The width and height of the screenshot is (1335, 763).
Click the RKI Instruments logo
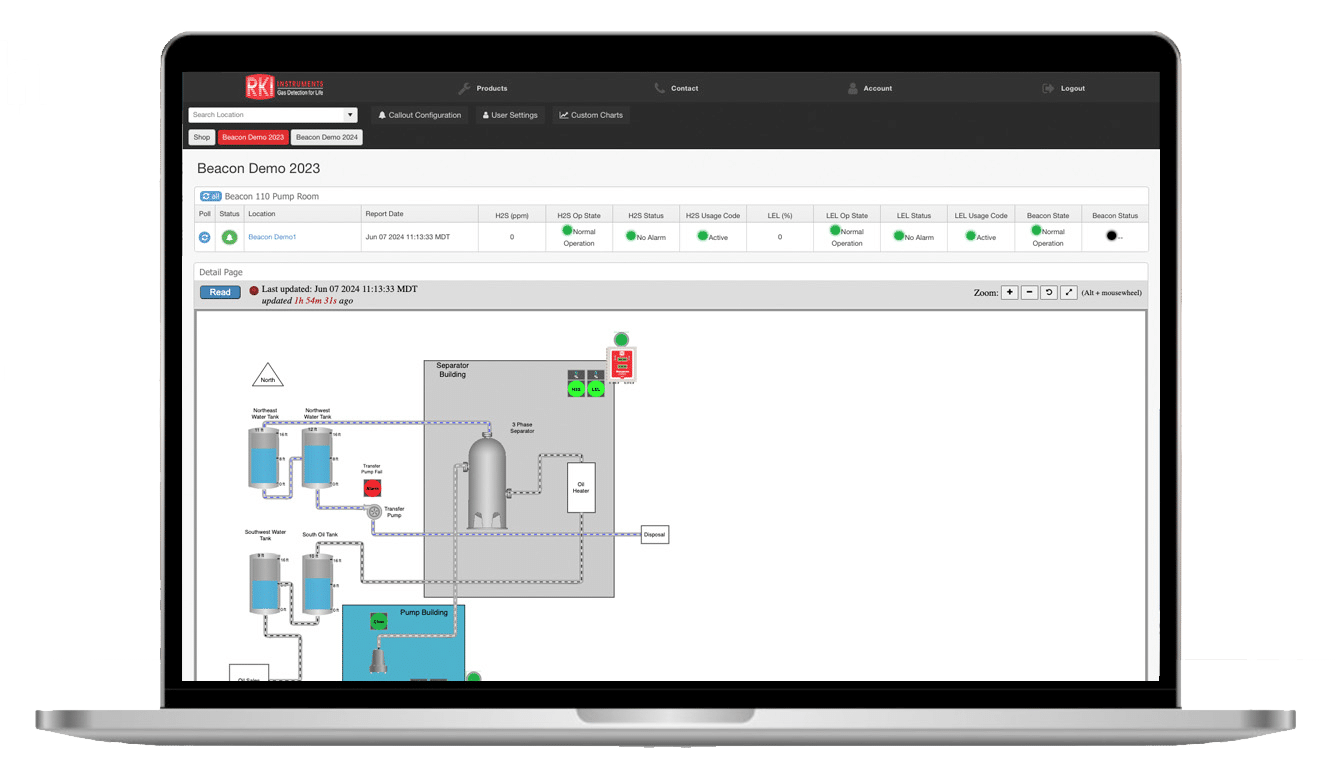285,88
